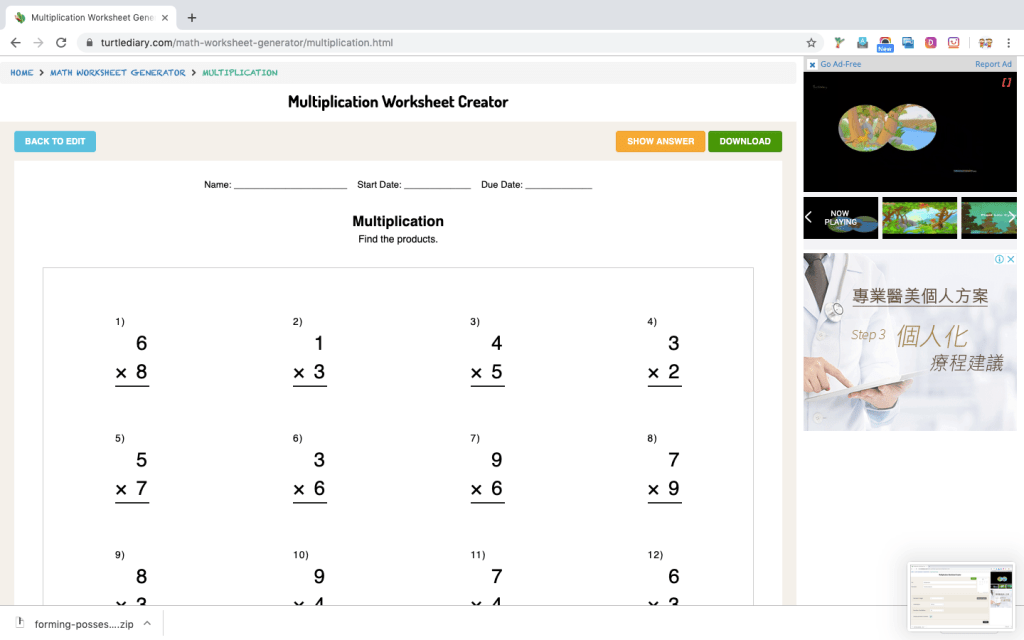Close the Go Ad-Free video ad

[812, 64]
